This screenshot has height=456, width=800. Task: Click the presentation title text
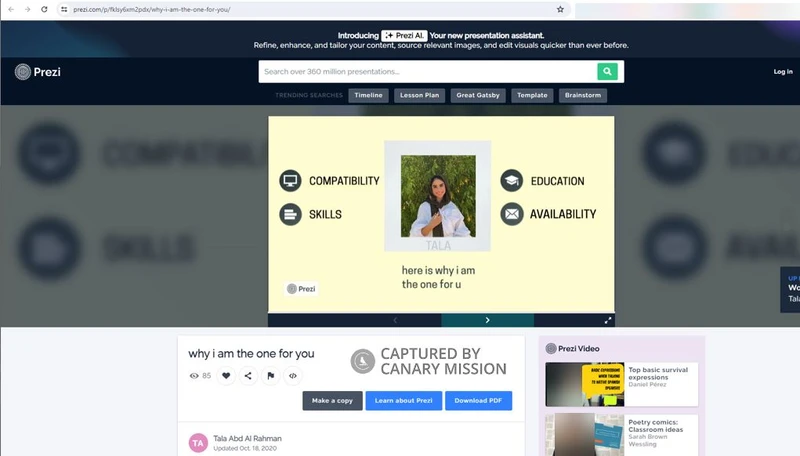(x=251, y=353)
